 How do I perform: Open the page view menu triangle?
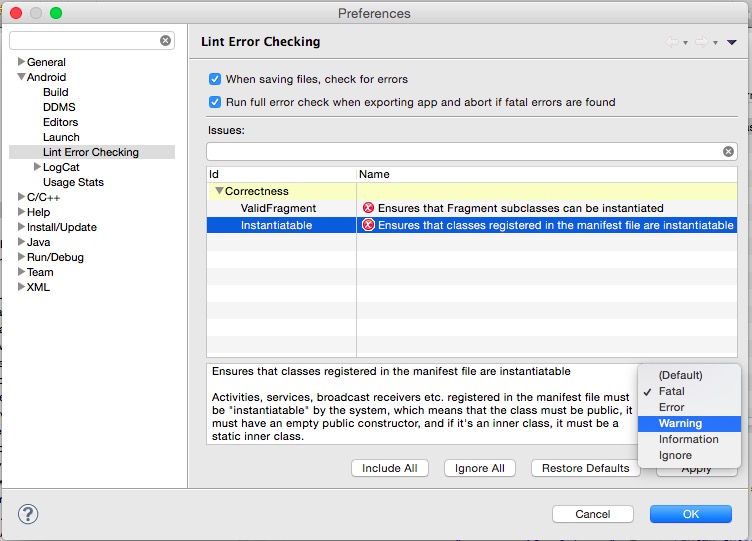click(x=731, y=42)
